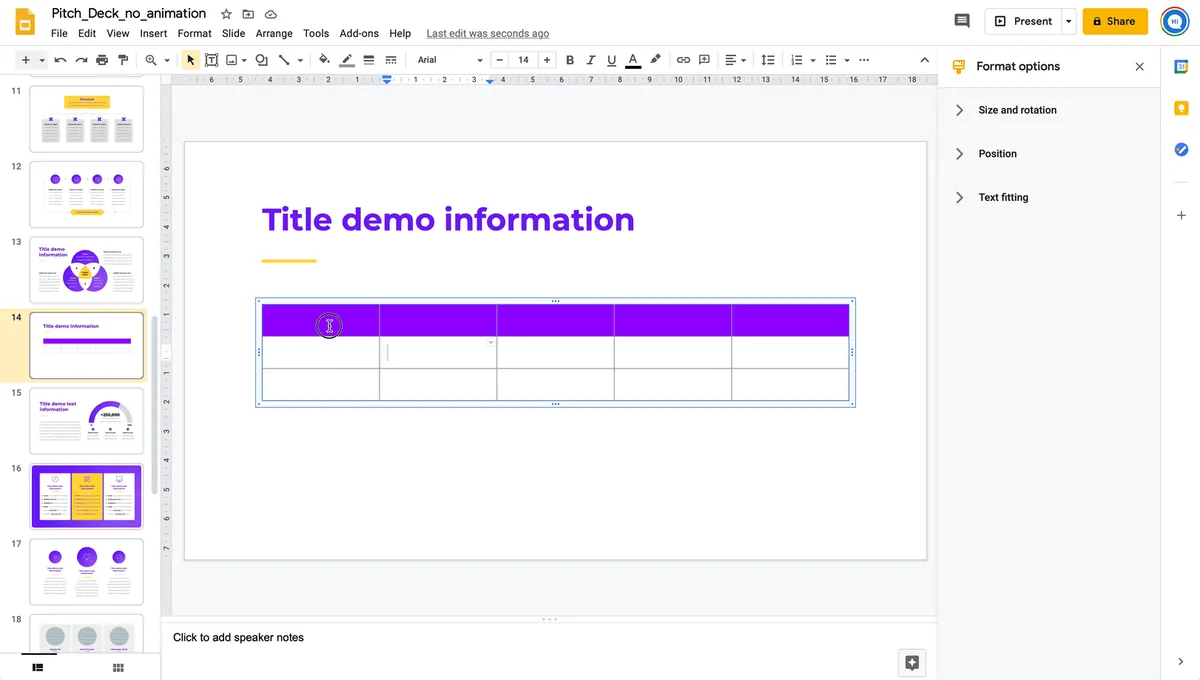Open the text color picker
This screenshot has width=1200, height=680.
pyautogui.click(x=633, y=60)
